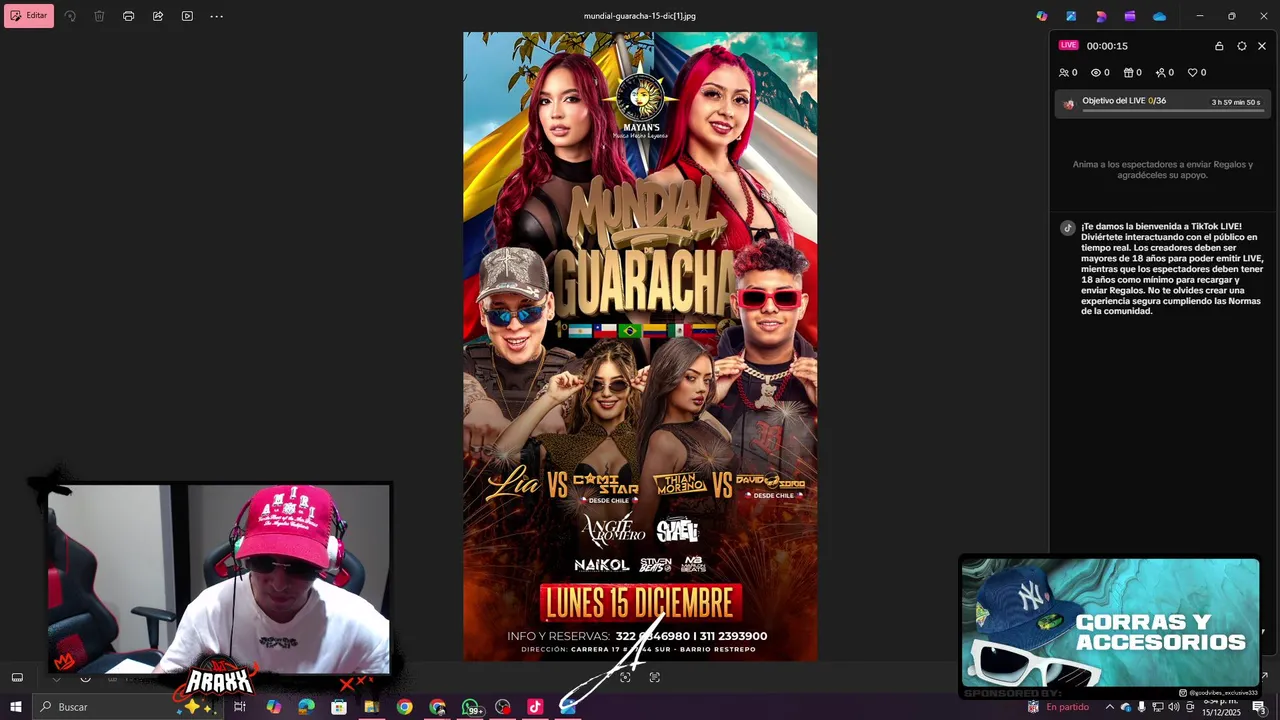Click the red LIVE badge

1069,45
